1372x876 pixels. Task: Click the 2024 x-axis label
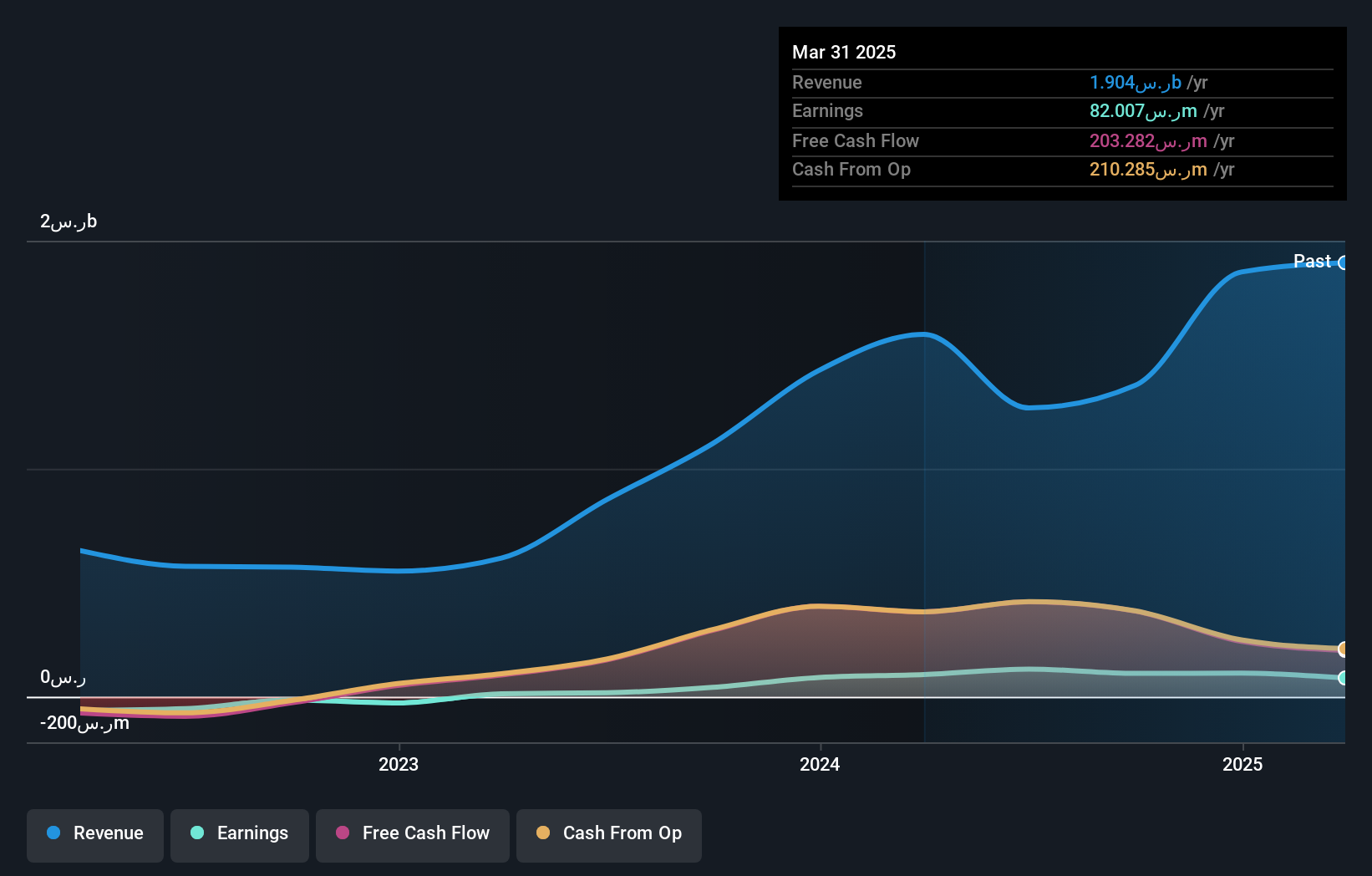(x=820, y=764)
